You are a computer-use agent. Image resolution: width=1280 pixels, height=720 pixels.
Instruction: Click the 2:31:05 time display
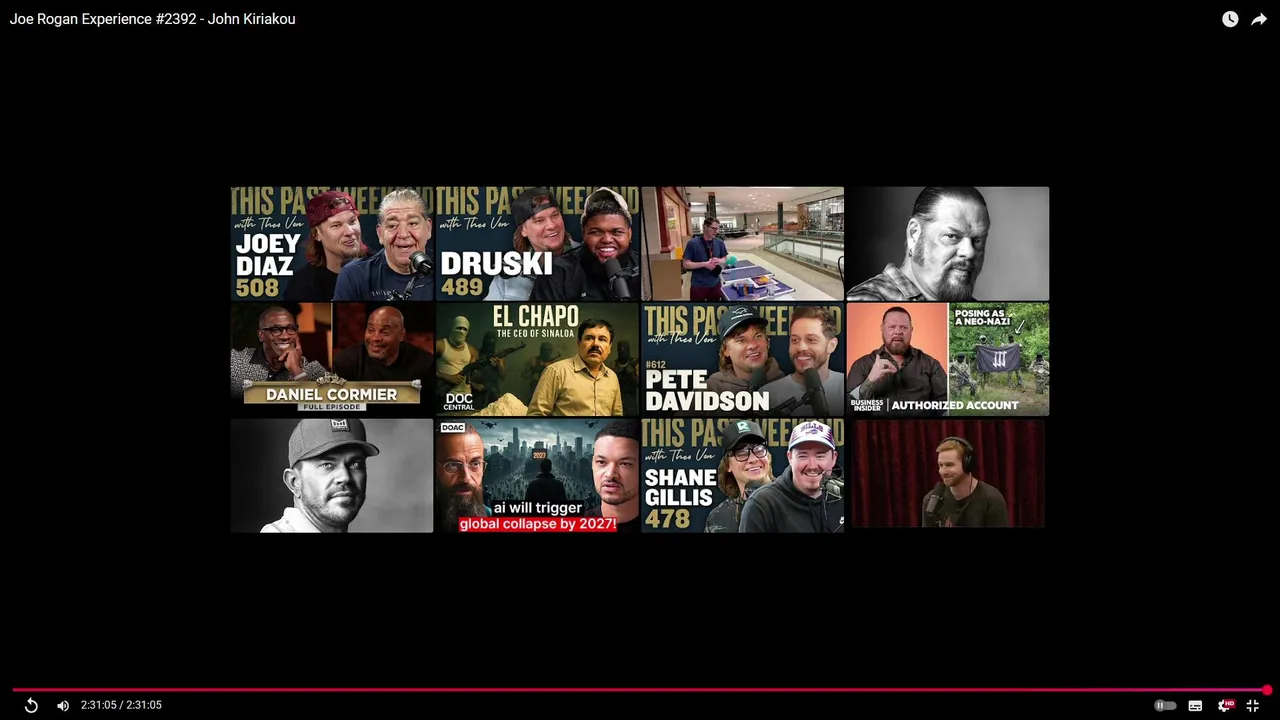pos(121,705)
